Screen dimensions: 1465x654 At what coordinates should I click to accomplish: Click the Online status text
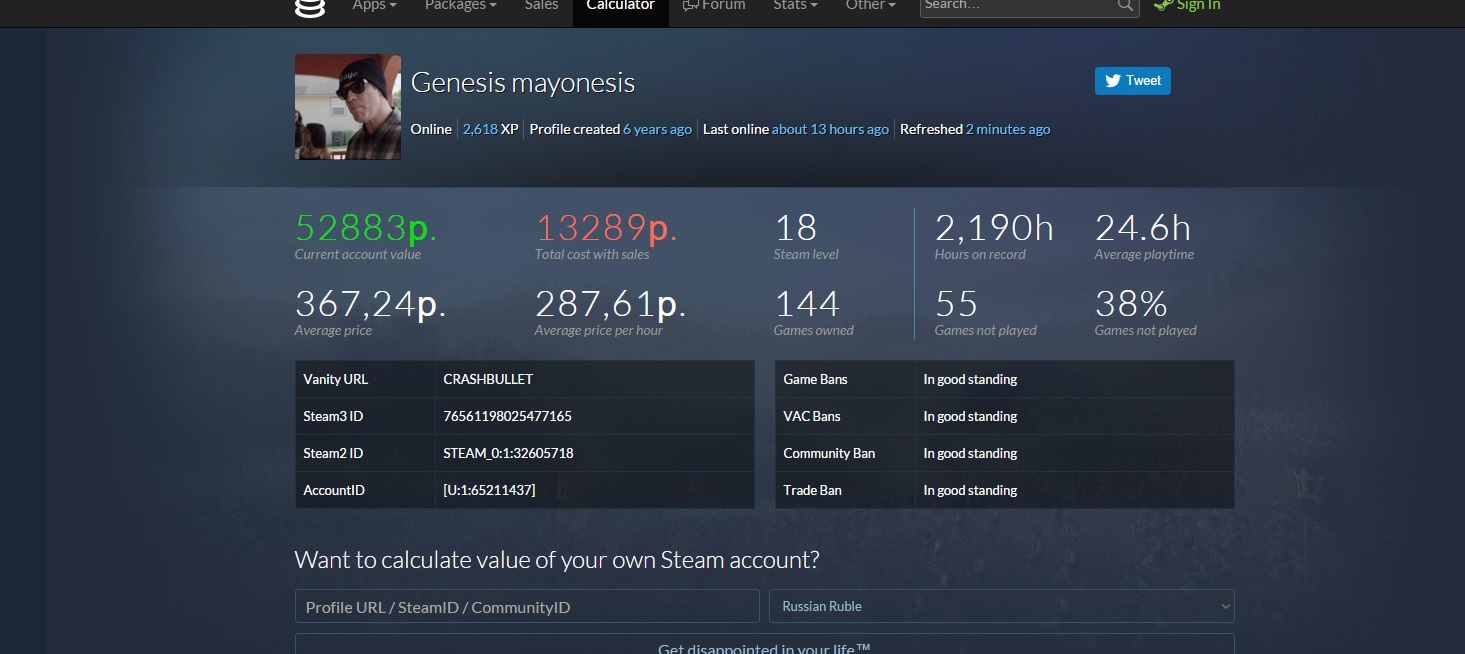coord(431,129)
